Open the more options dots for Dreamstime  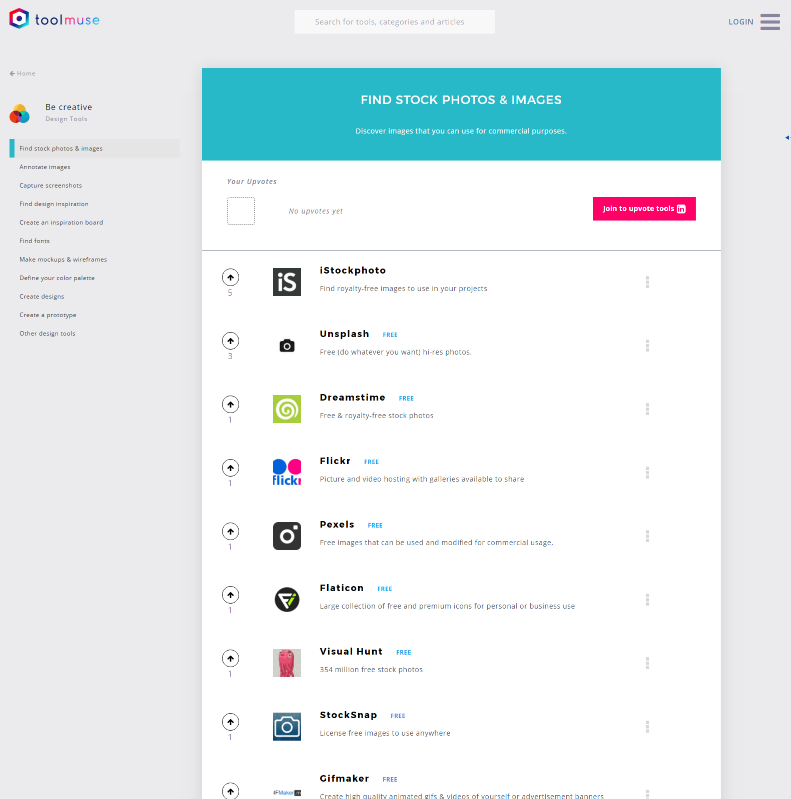click(x=647, y=409)
